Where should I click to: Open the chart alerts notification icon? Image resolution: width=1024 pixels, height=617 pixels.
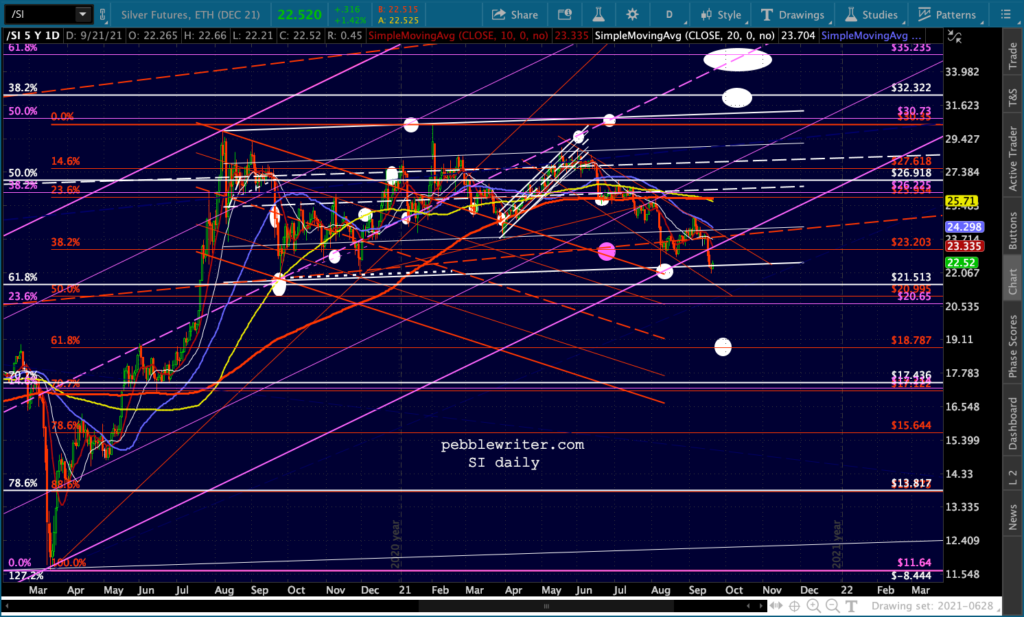click(565, 14)
